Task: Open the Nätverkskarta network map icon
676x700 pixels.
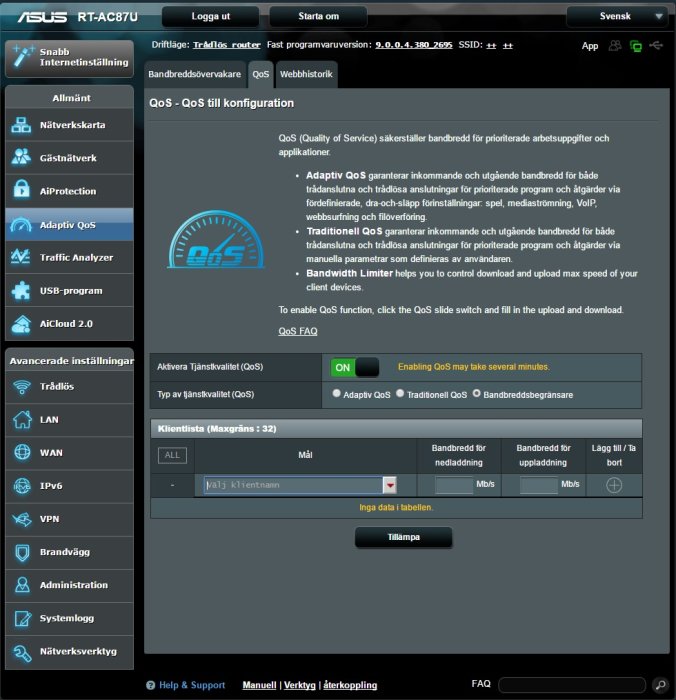Action: (21, 125)
